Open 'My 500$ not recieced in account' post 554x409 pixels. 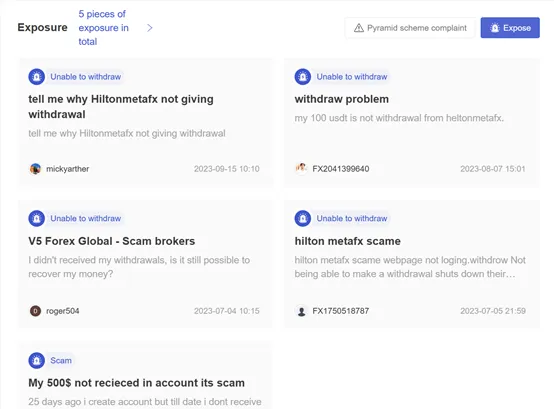pyautogui.click(x=136, y=383)
